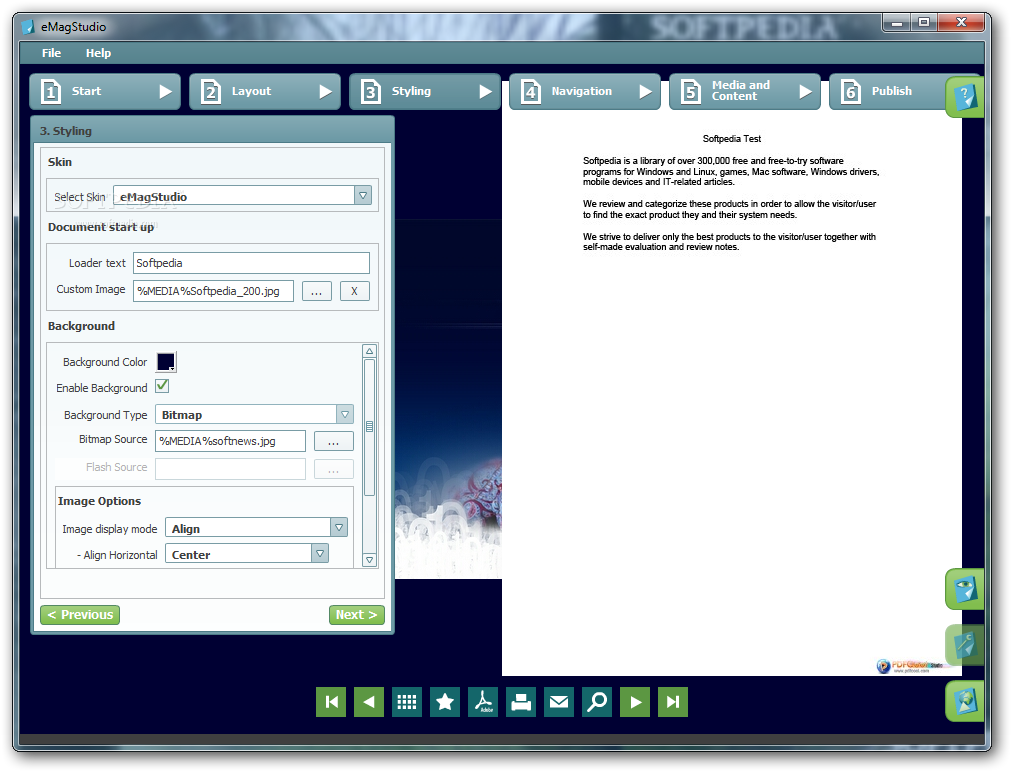This screenshot has height=772, width=1012.
Task: Click the 'Document start up' heading
Action: point(101,227)
